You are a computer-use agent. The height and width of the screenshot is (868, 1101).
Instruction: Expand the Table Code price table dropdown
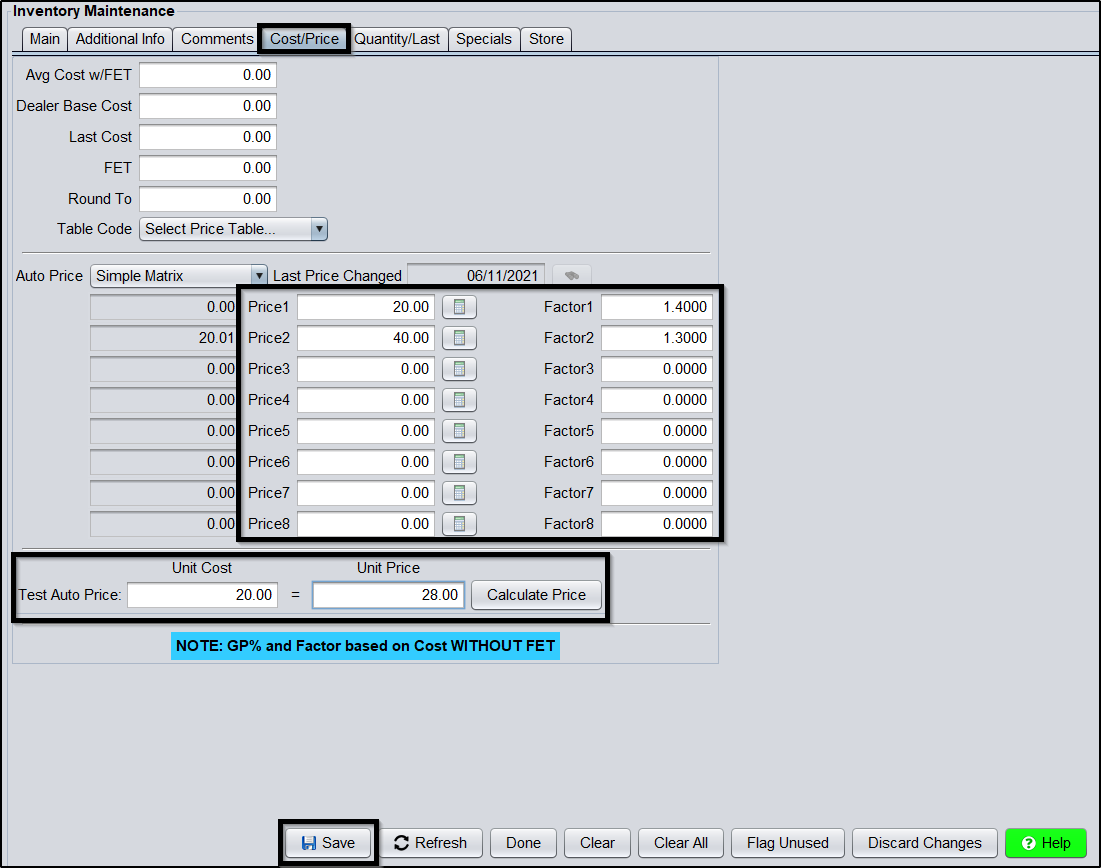click(x=319, y=229)
